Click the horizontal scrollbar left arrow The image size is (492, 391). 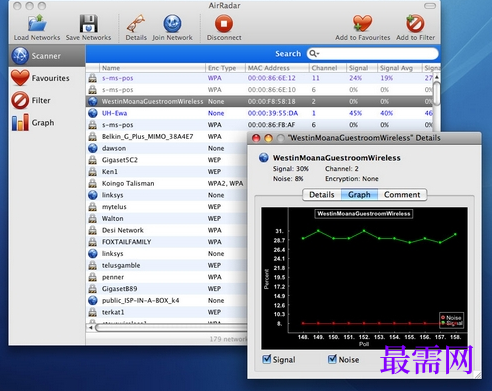click(x=90, y=327)
